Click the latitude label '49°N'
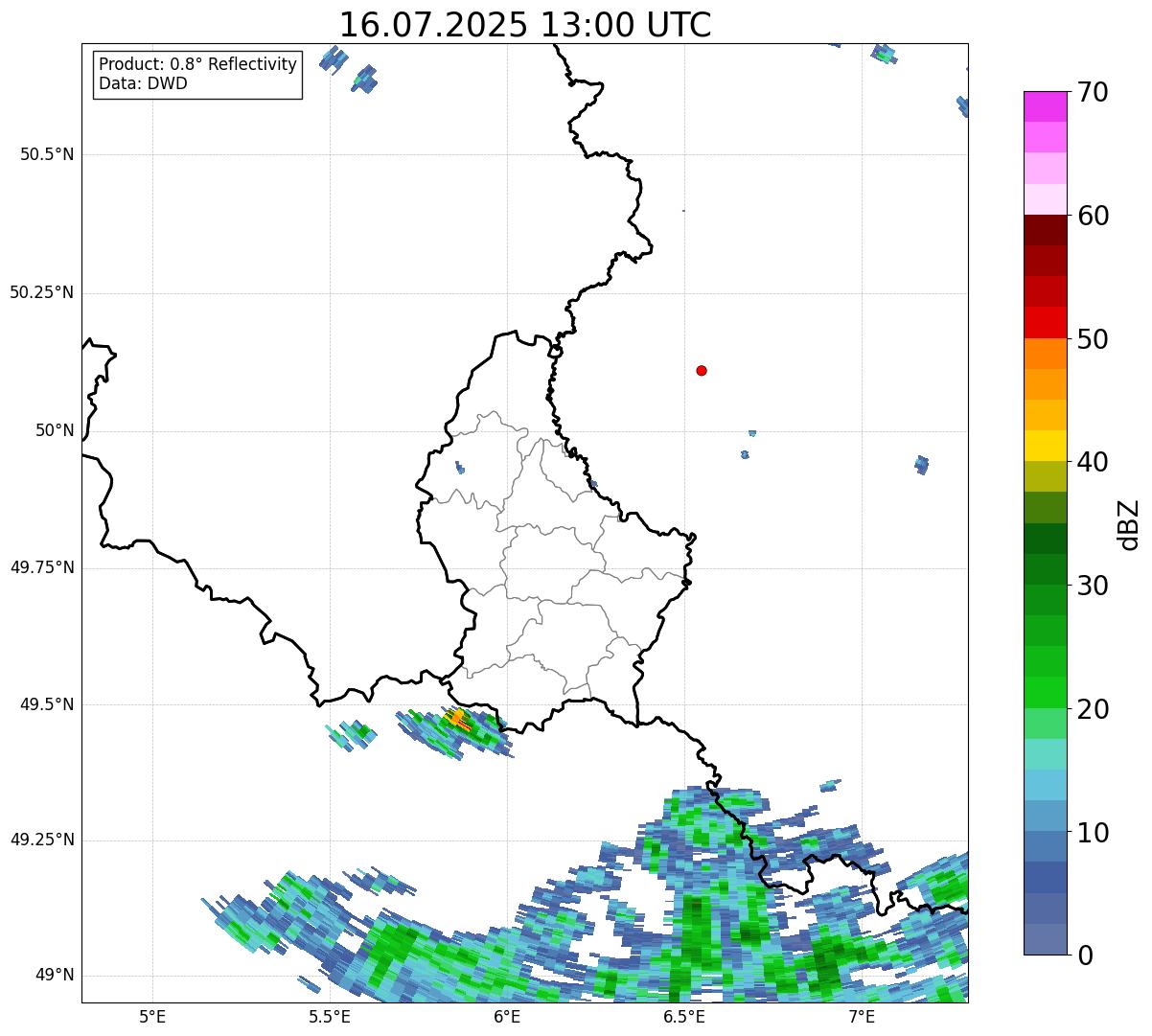This screenshot has height=1036, width=1152. coord(55,976)
